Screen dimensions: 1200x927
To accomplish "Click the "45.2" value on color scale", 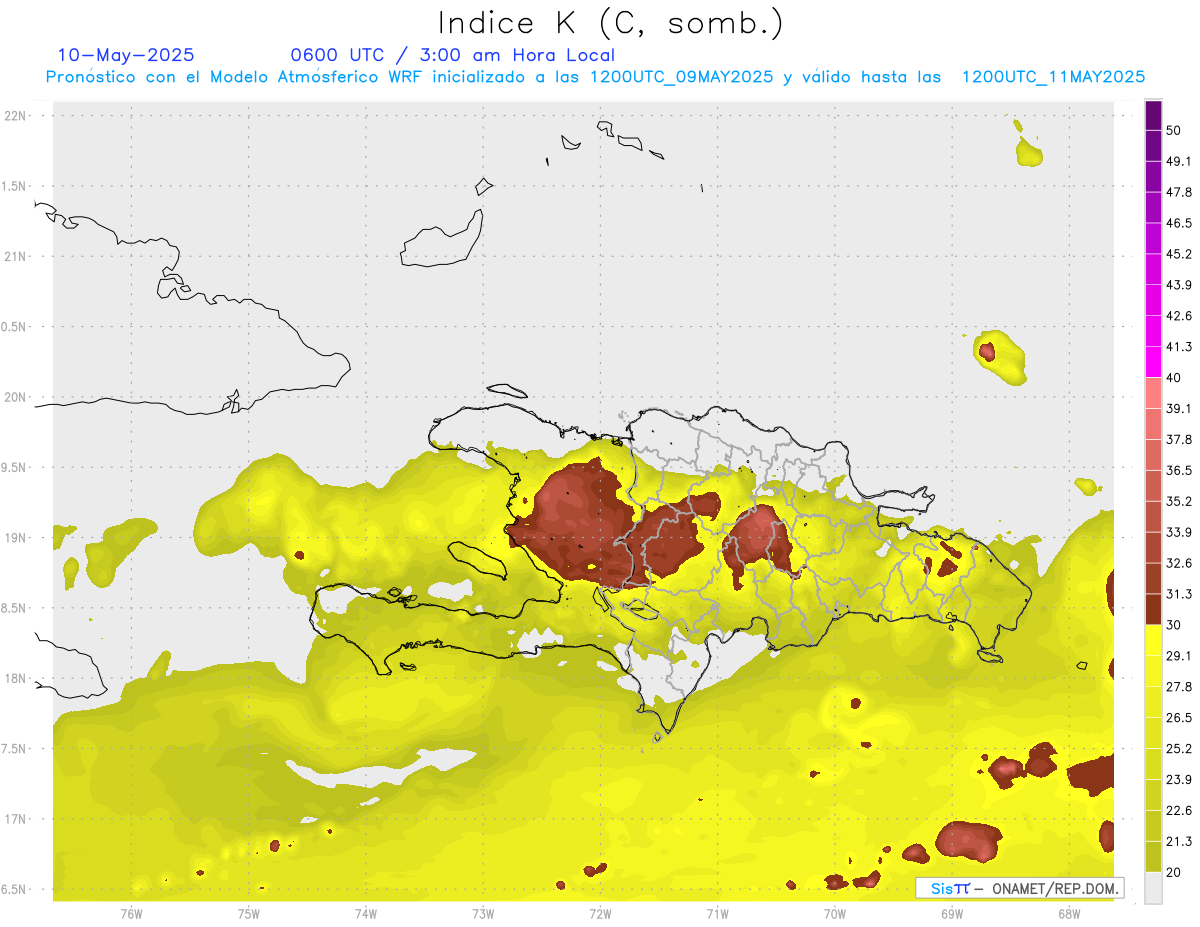I will click(1179, 254).
